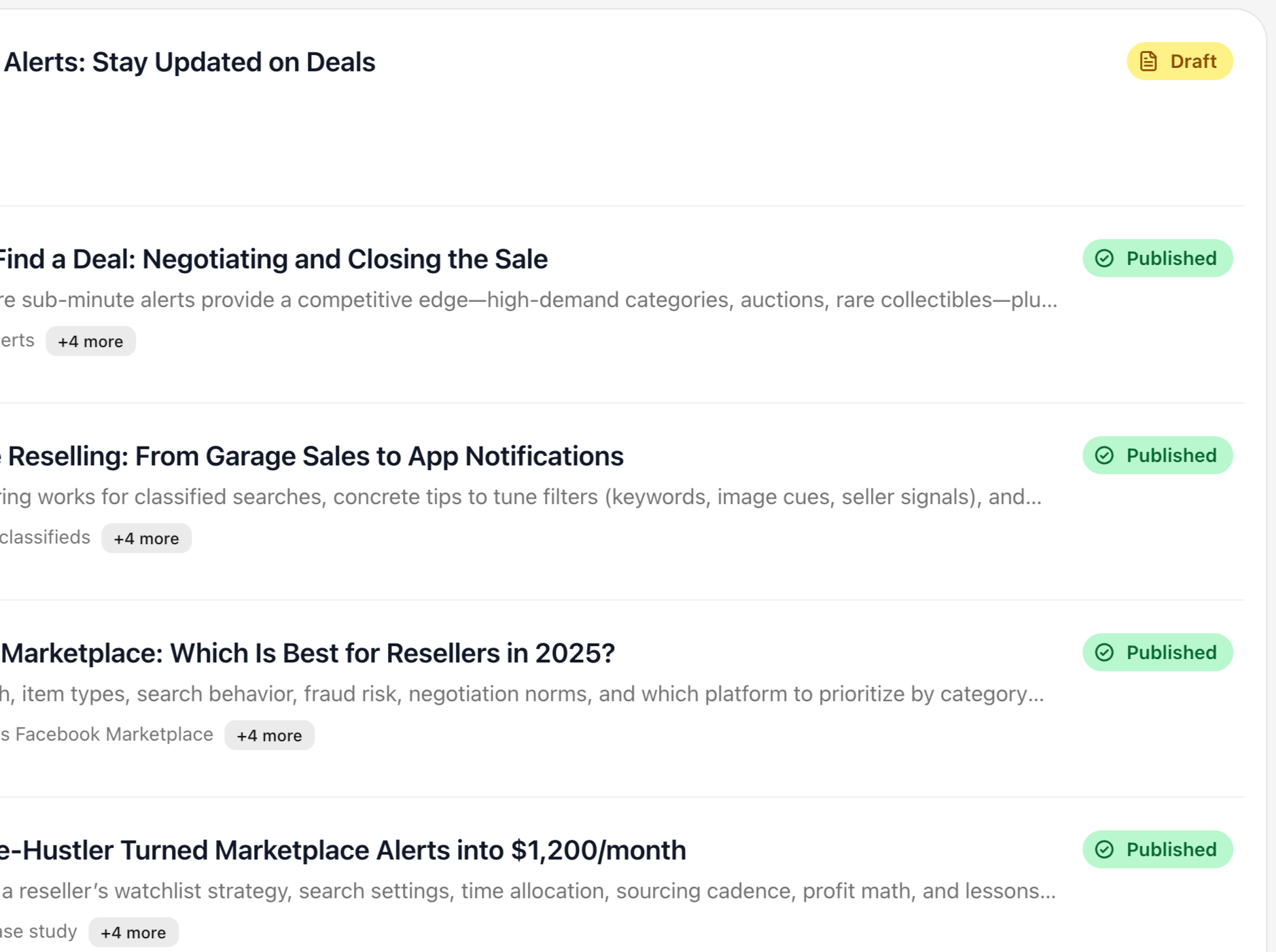
Task: Click the checkmark icon on the $1,200/month post badge
Action: (x=1105, y=849)
